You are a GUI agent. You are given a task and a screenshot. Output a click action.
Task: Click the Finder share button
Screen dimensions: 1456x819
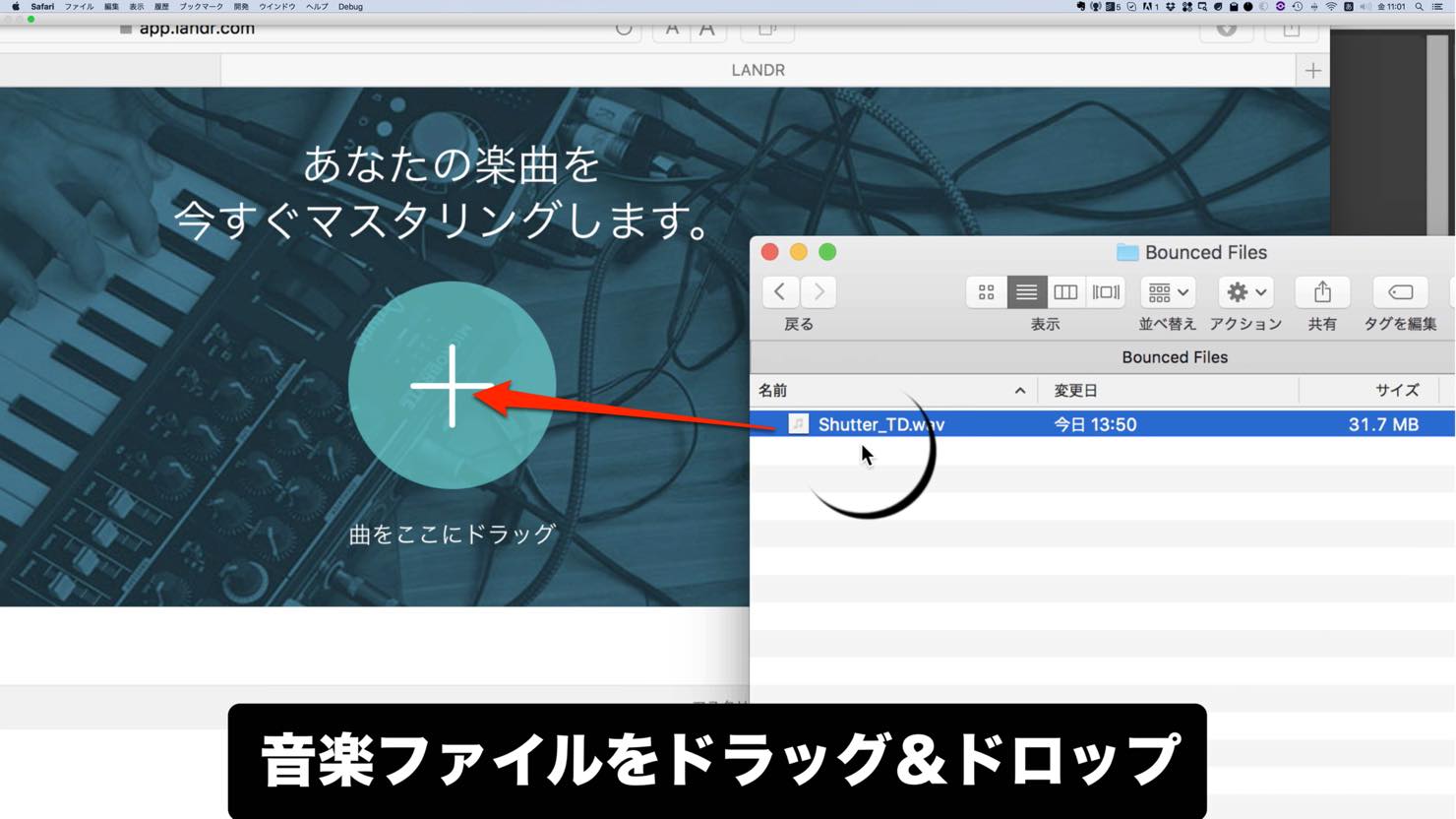click(x=1322, y=291)
